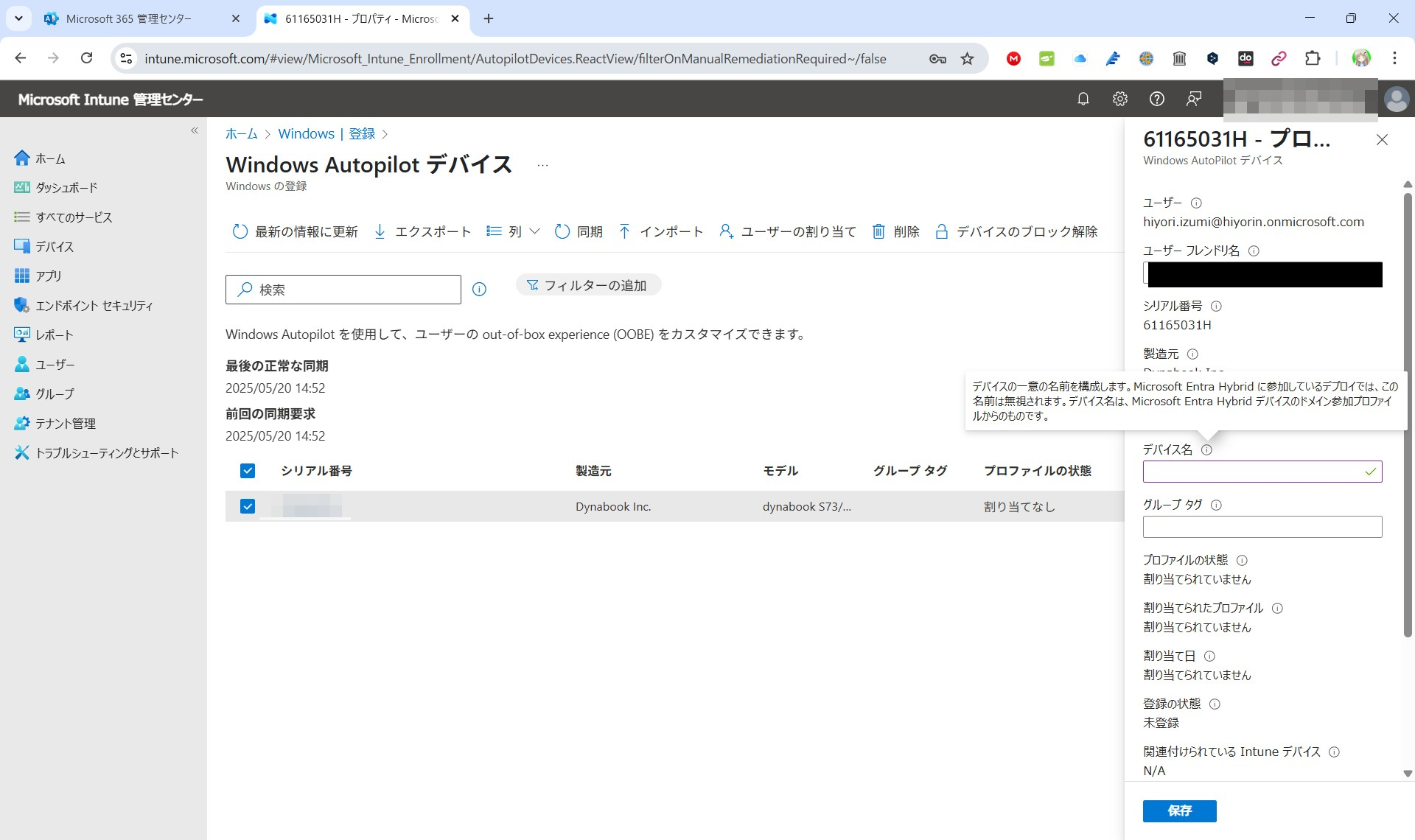Open the account avatar in header
The image size is (1415, 840).
[1396, 99]
